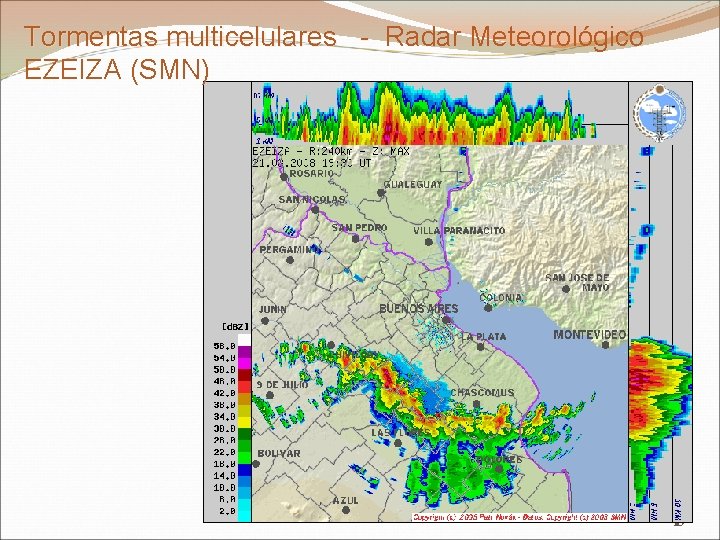Click the 'LA PLATA' map label
Viewport: 720px width, 540px height.
point(484,337)
